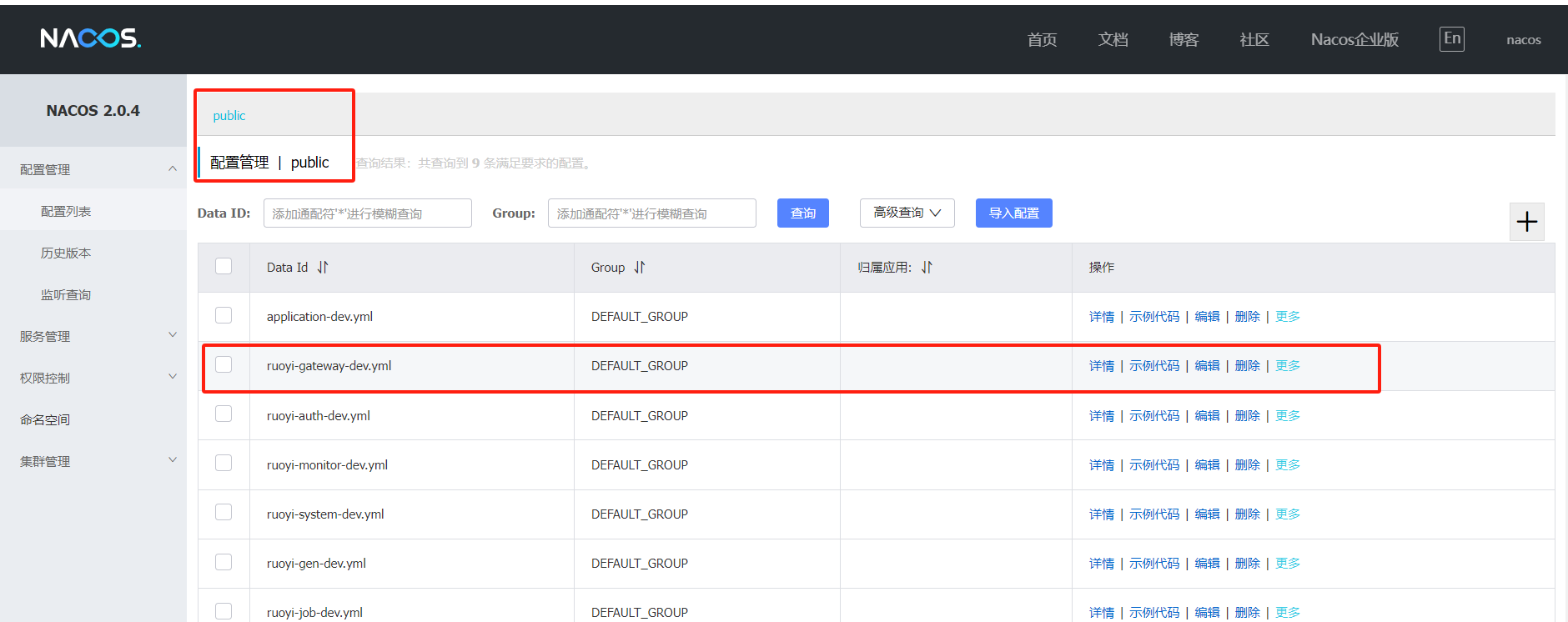Click 编辑 for ruoyi-auth-dev.yml
The image size is (1568, 622).
click(x=1208, y=416)
